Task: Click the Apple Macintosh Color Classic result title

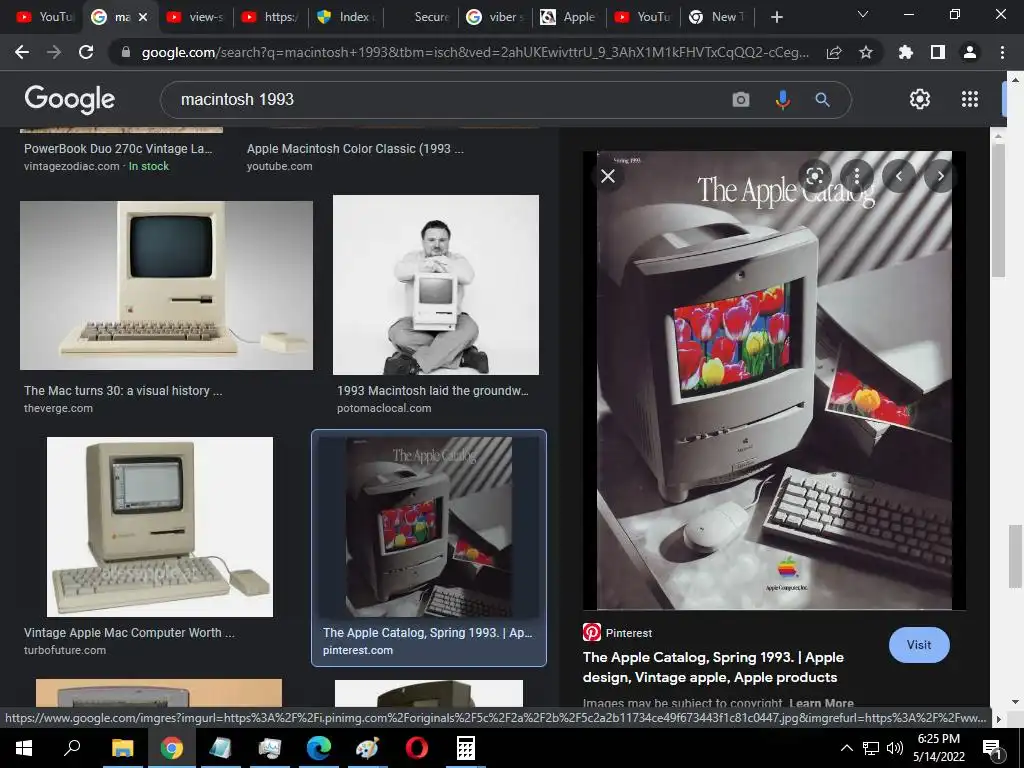Action: (355, 149)
